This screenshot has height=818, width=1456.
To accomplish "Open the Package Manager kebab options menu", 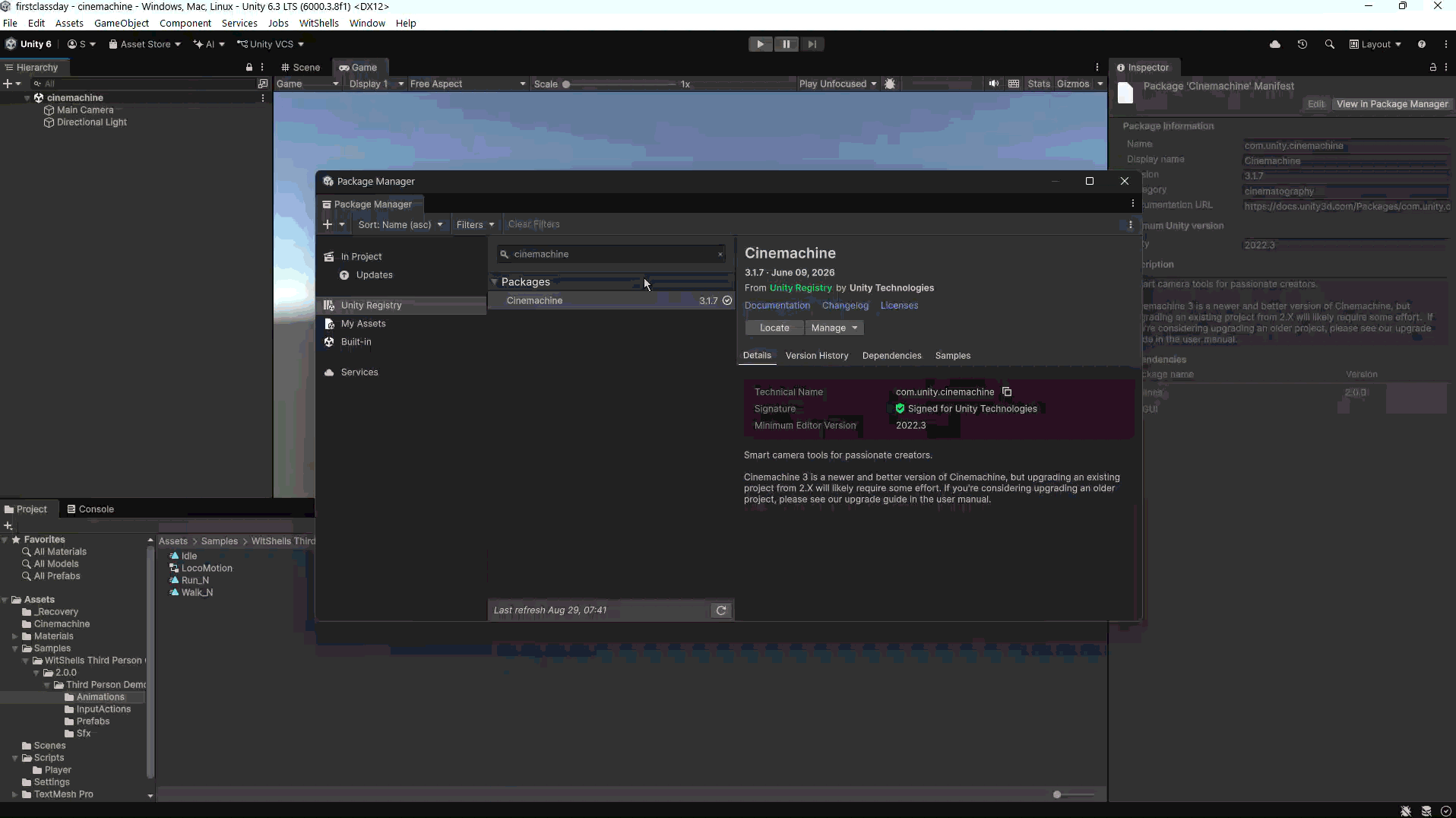I will coord(1131,224).
